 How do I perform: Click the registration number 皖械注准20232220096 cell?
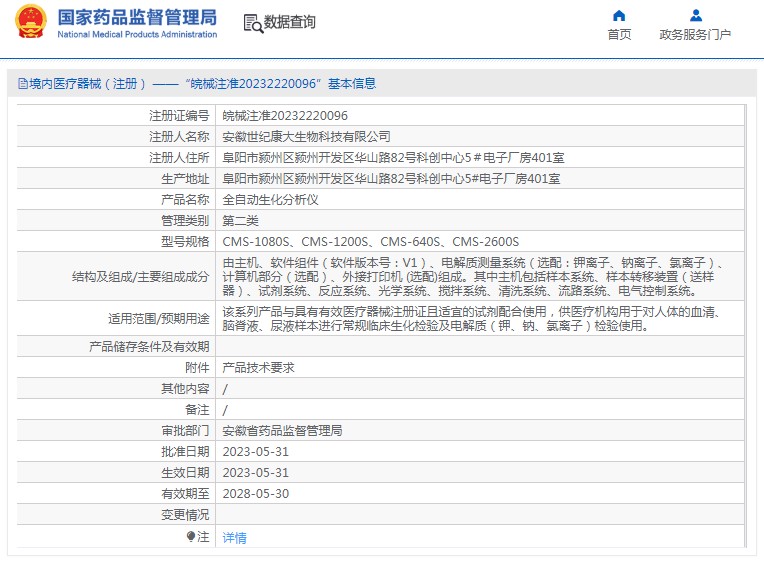[285, 116]
